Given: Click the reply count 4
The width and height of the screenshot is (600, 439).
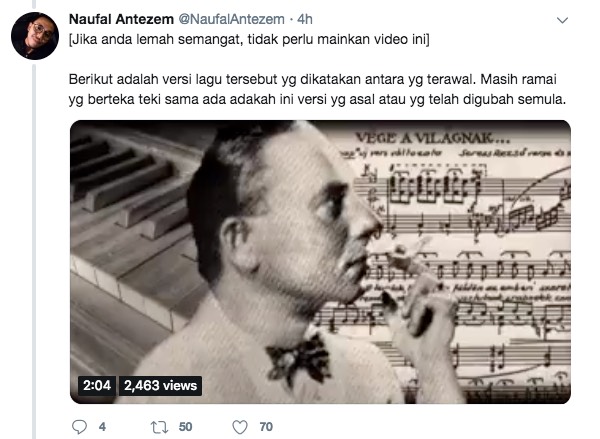Looking at the screenshot, I should 102,426.
